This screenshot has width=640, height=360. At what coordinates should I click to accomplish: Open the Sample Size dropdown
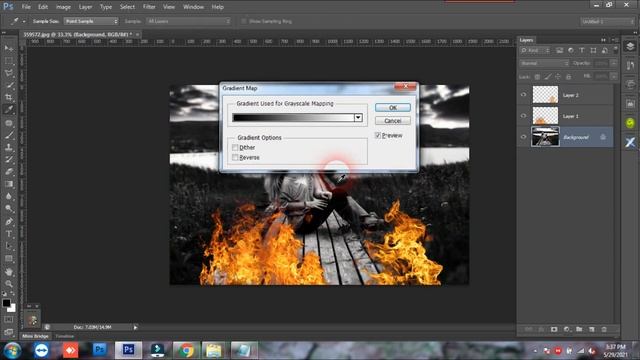pyautogui.click(x=91, y=21)
